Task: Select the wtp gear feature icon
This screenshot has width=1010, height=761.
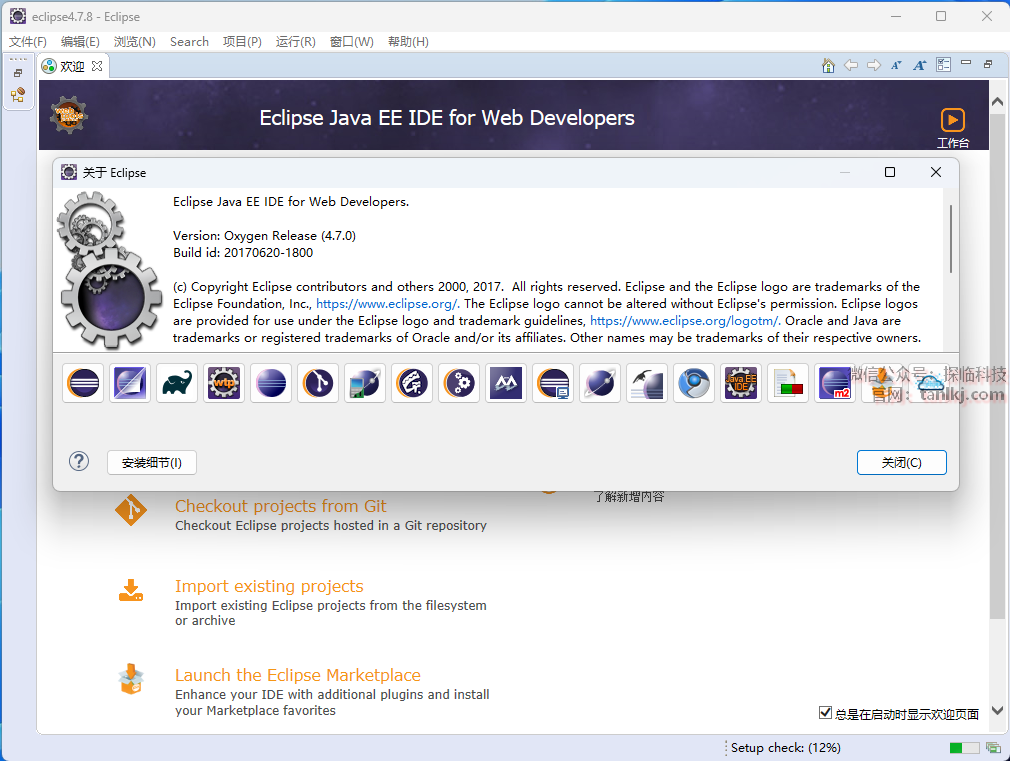Action: 224,383
